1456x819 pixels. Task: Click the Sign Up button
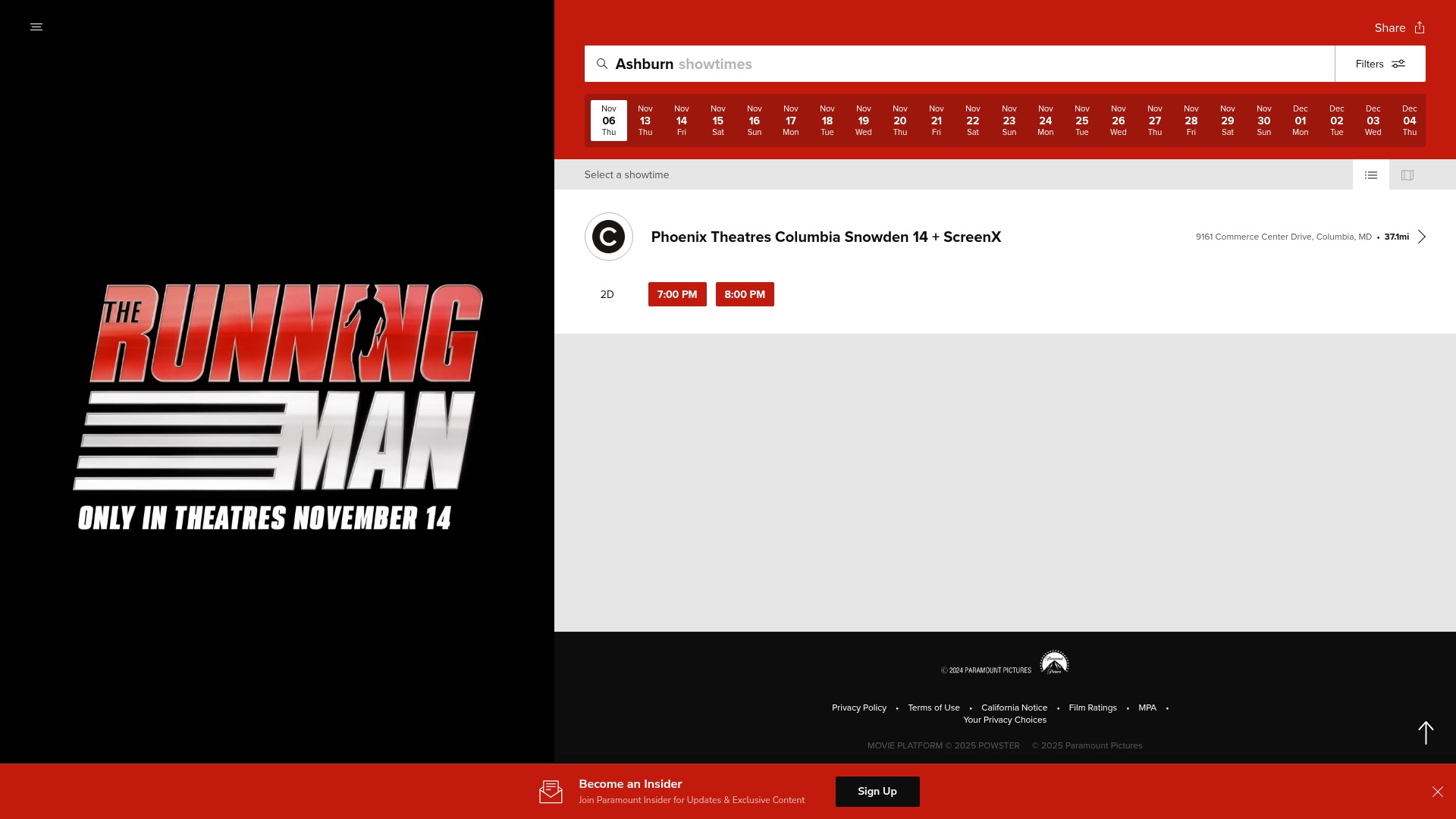[877, 792]
